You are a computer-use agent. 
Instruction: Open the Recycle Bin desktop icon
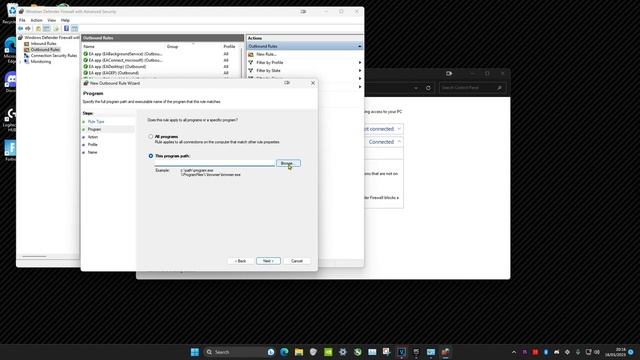pyautogui.click(x=10, y=13)
